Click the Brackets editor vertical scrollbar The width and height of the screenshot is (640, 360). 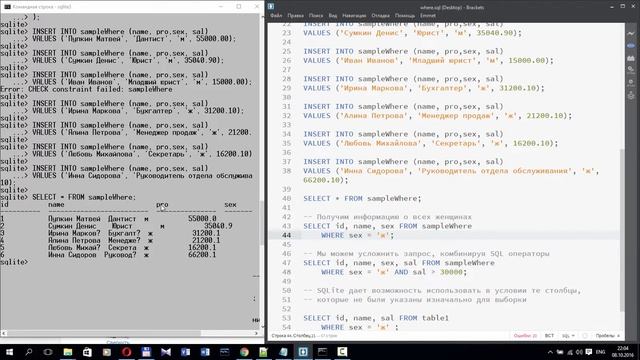click(622, 229)
